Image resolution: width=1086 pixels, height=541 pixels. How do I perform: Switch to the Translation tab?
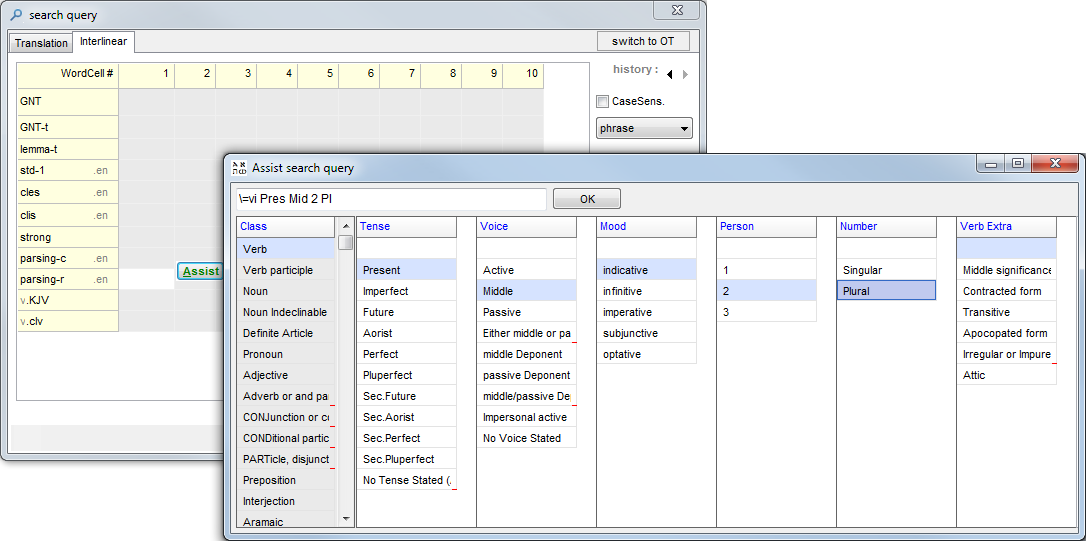41,43
